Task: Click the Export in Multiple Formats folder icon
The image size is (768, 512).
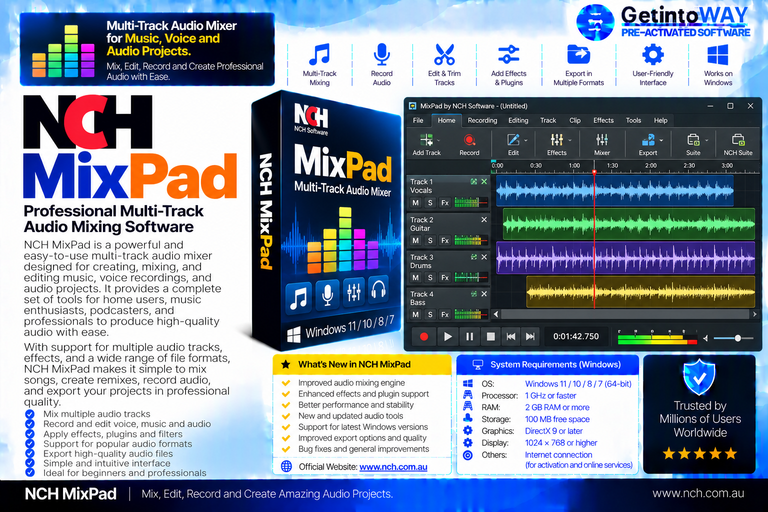Action: [578, 55]
